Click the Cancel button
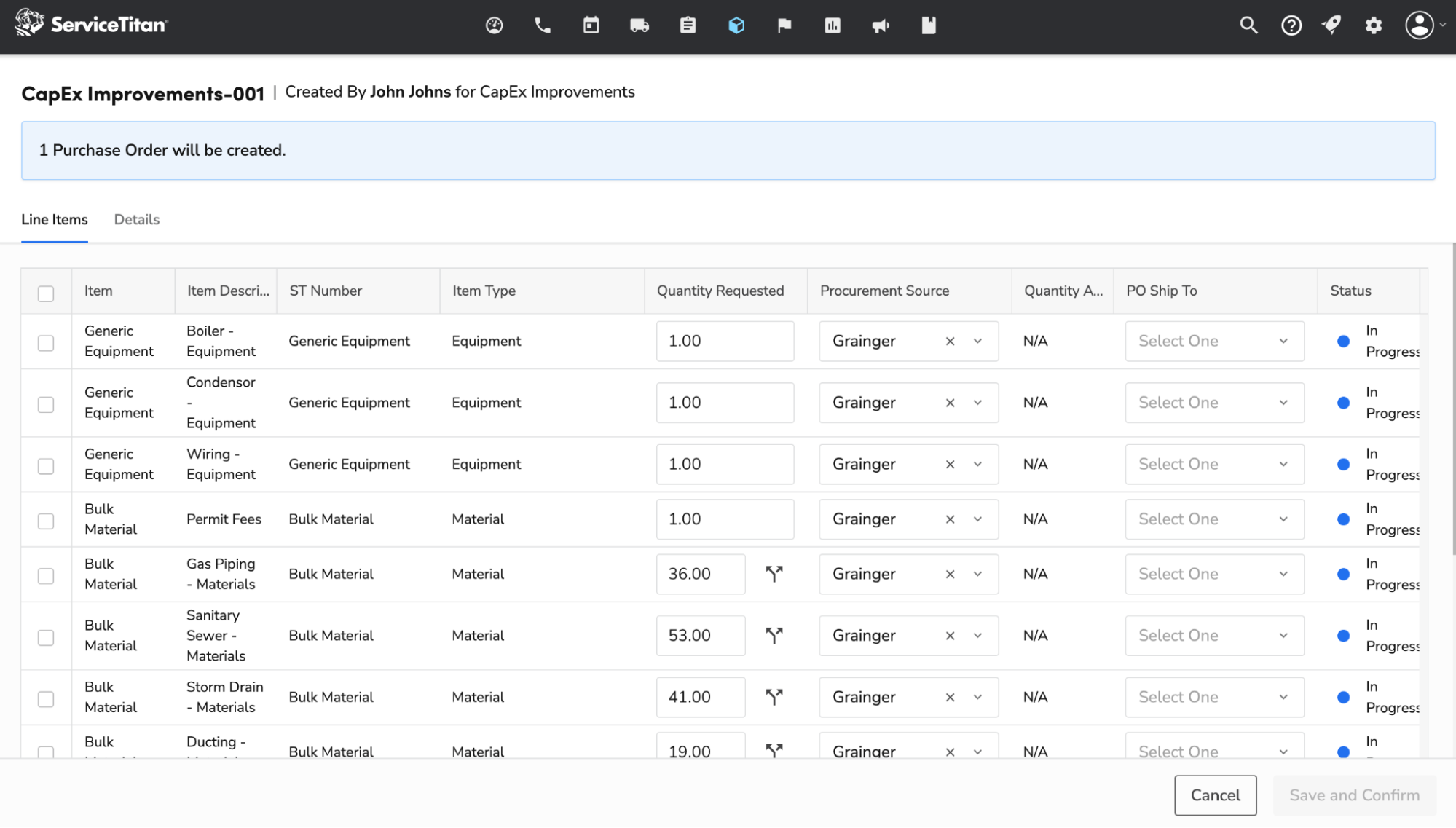 point(1215,795)
